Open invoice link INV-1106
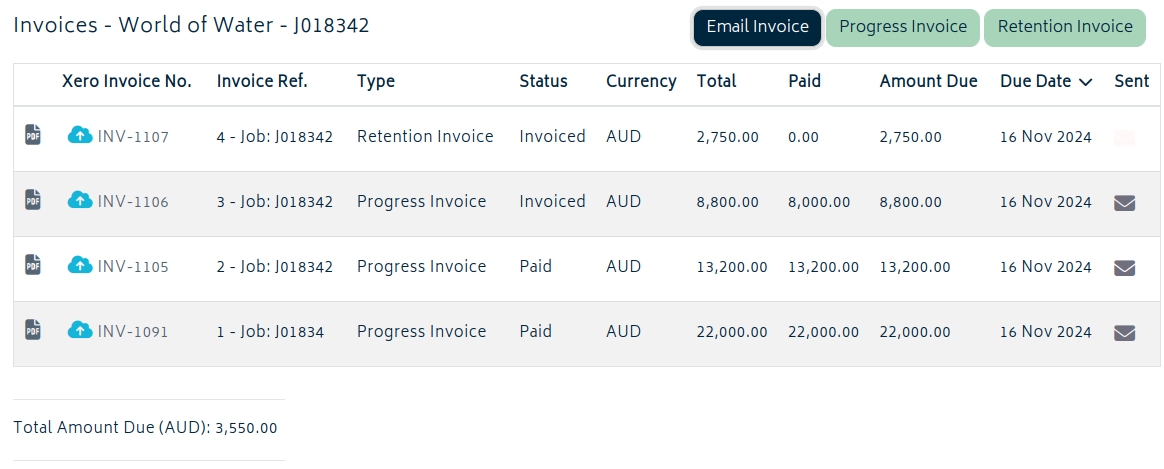 click(133, 202)
